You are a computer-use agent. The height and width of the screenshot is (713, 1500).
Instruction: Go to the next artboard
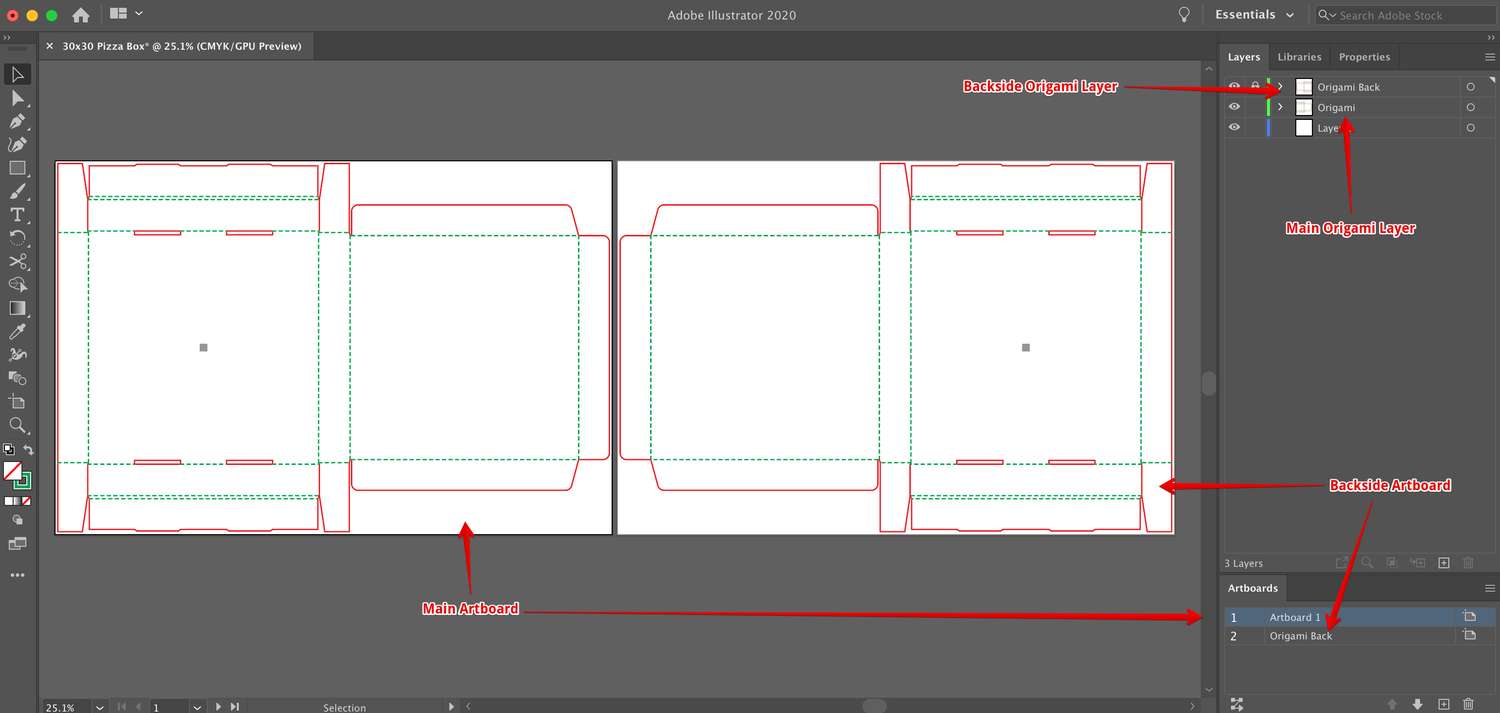point(219,707)
